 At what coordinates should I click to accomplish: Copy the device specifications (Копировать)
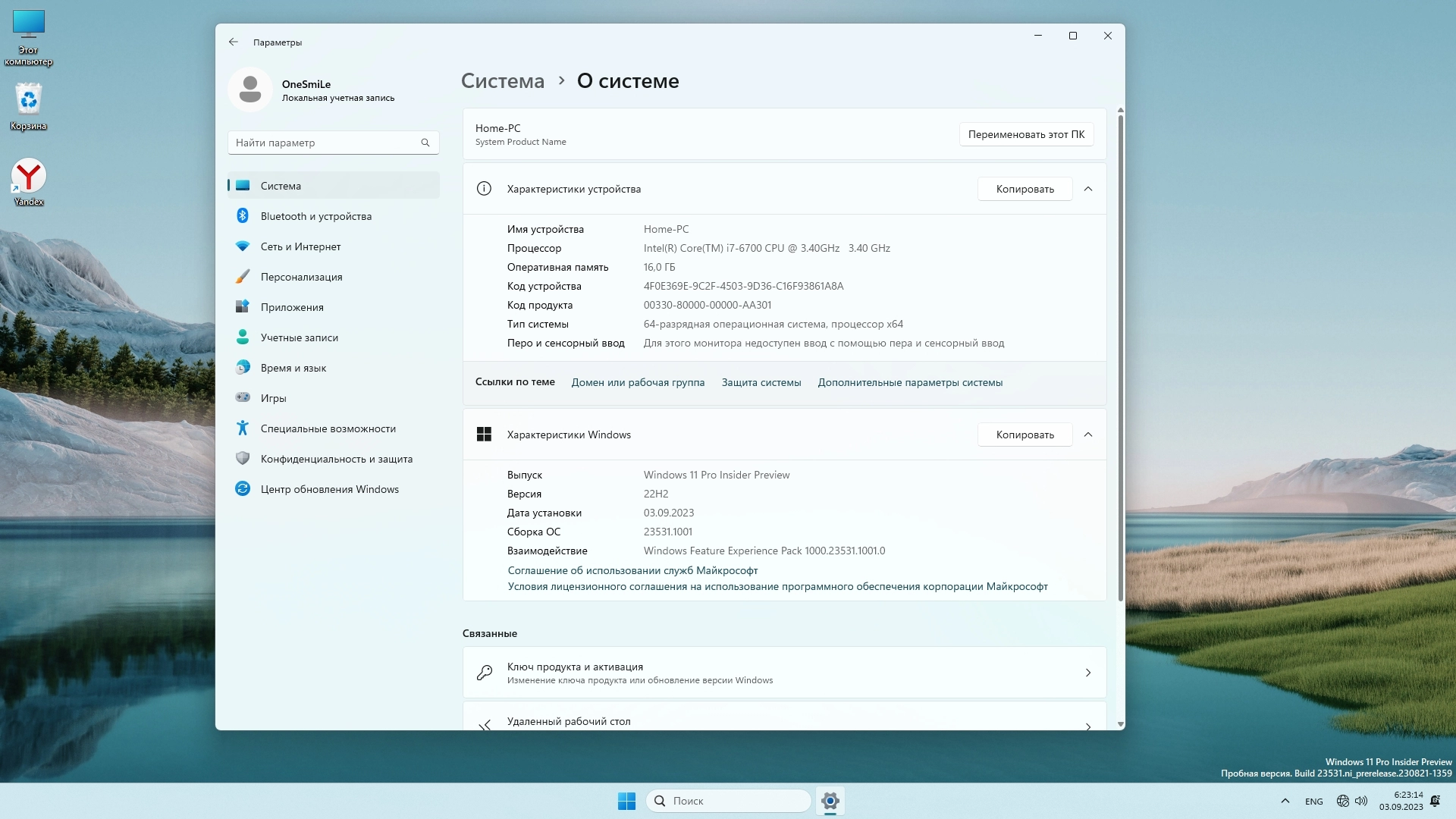click(1025, 189)
